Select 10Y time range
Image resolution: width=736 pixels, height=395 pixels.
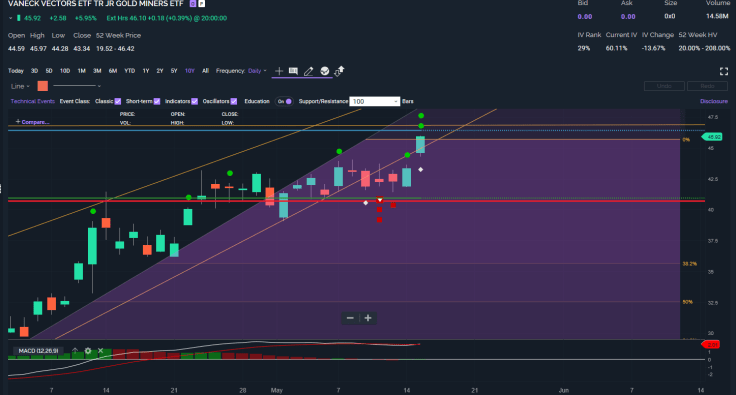click(x=190, y=71)
